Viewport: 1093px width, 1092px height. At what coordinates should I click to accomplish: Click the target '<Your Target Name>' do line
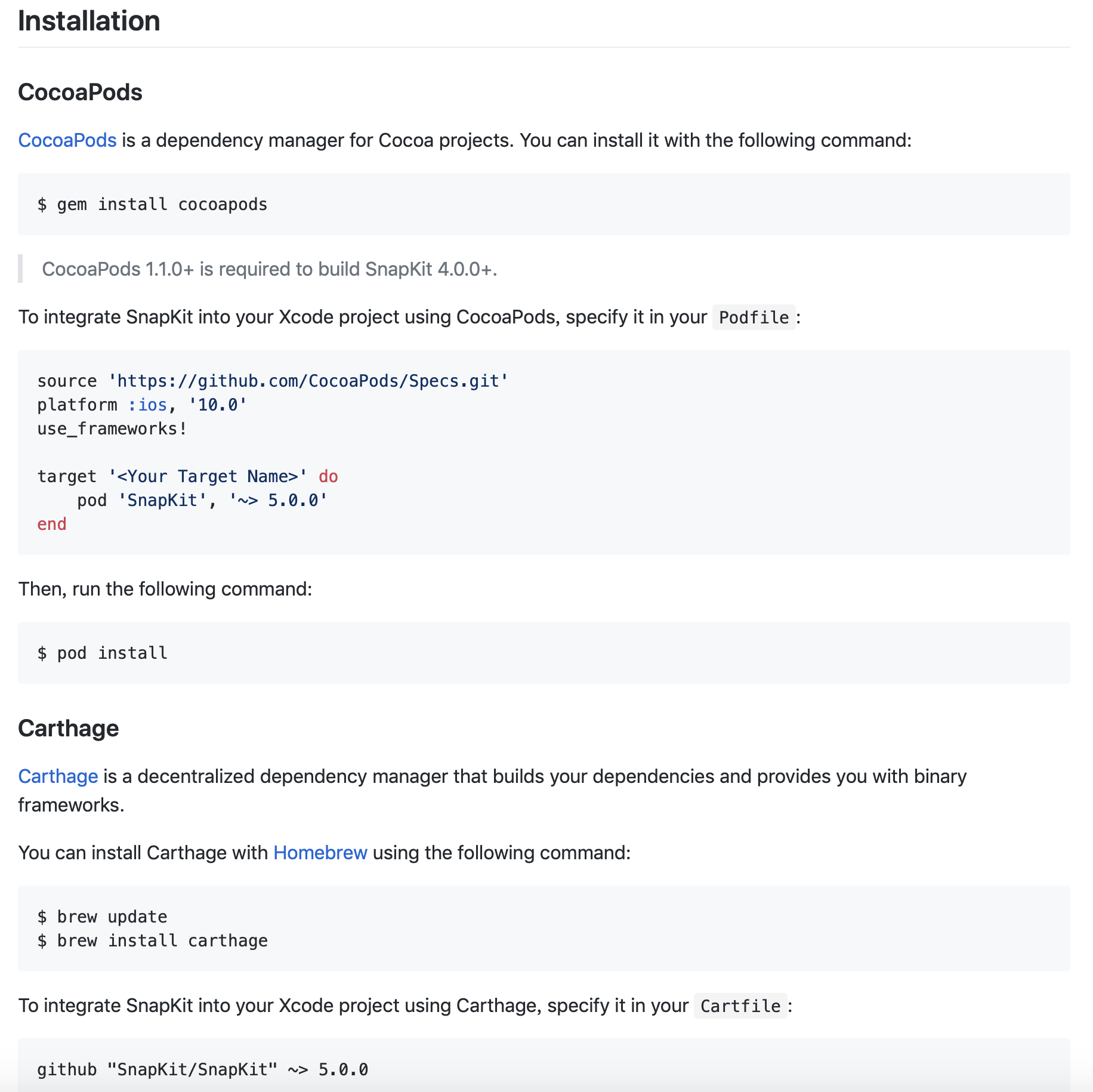188,476
